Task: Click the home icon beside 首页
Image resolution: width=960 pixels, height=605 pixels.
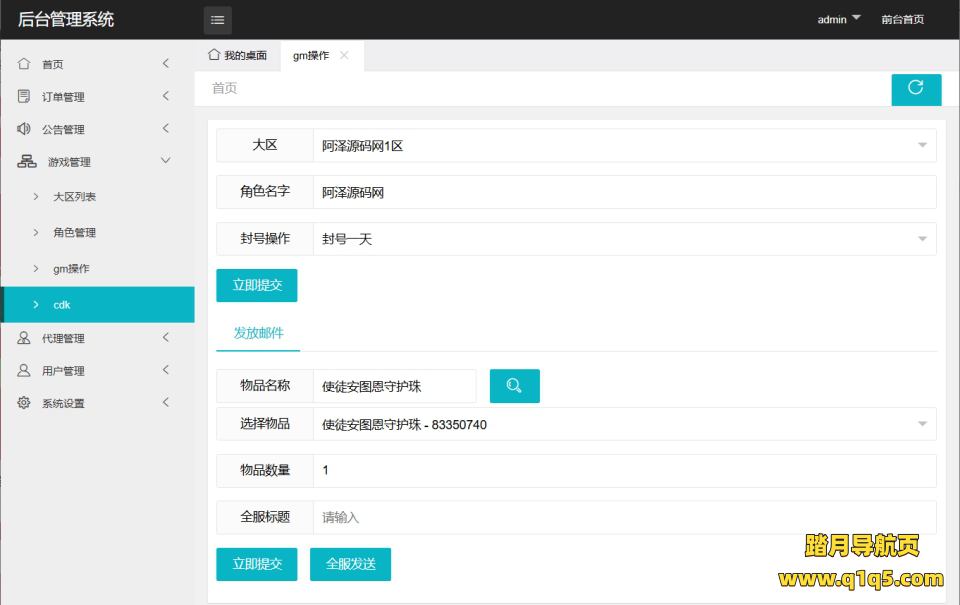Action: point(24,64)
